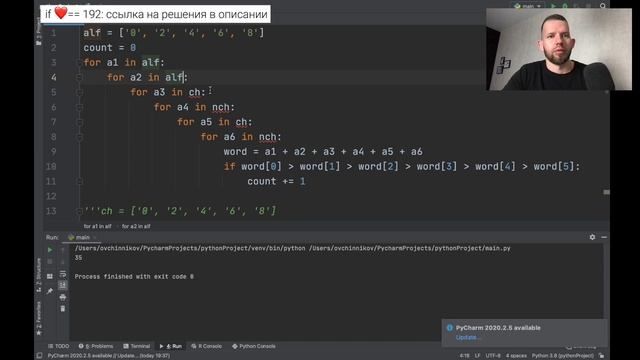Open the Problems tool window
This screenshot has width=640, height=360.
click(96, 346)
